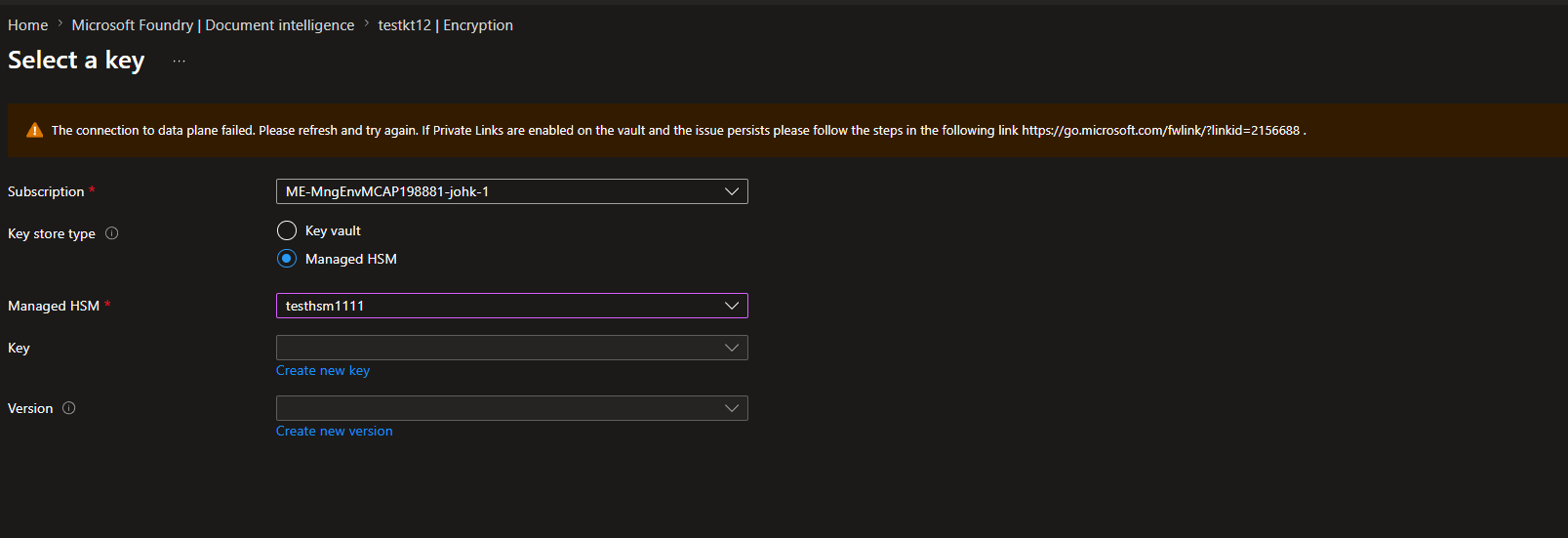
Task: Click the Key dropdown chevron arrow
Action: tap(732, 348)
